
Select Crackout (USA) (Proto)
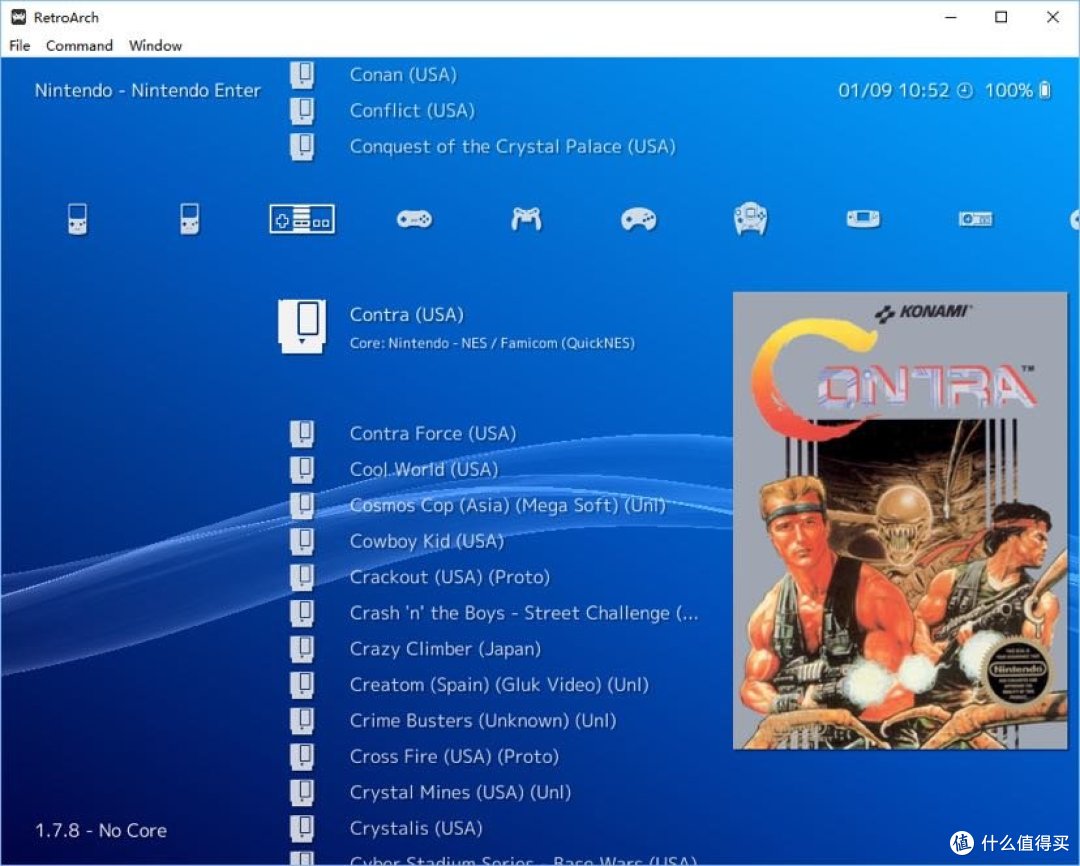(x=450, y=577)
